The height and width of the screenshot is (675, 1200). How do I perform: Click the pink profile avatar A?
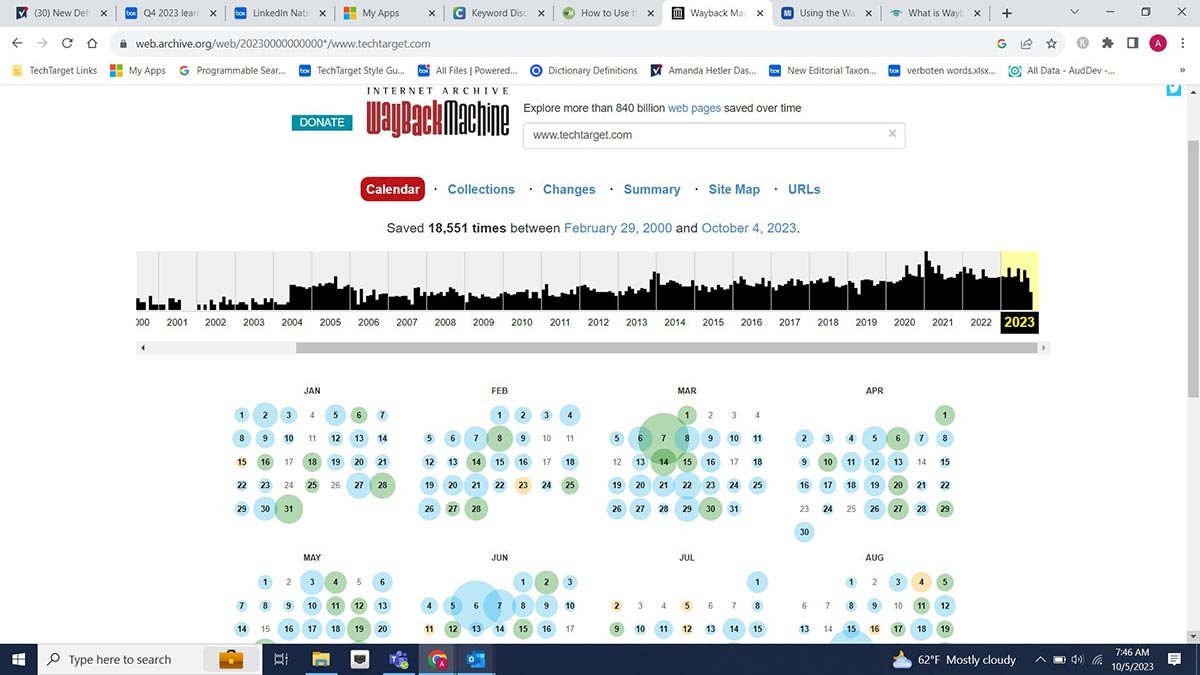(1157, 43)
